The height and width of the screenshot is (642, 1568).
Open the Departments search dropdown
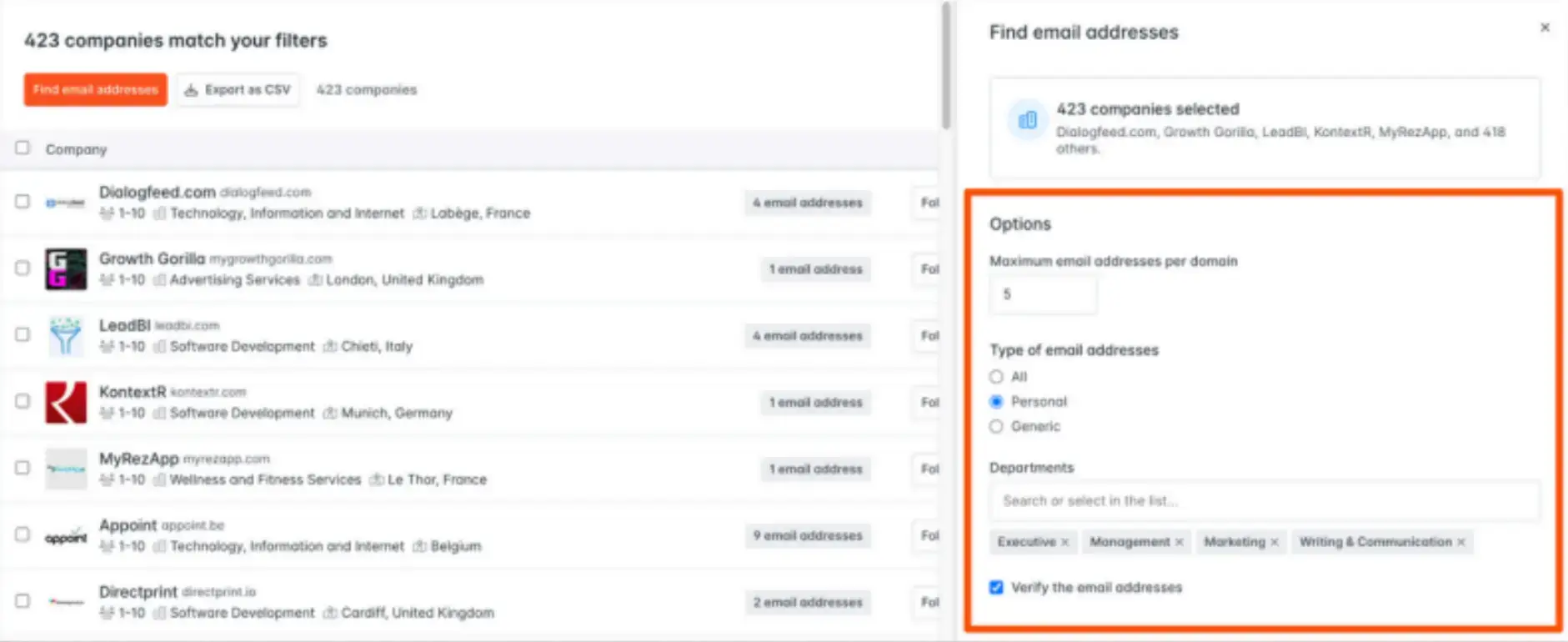[x=1264, y=501]
